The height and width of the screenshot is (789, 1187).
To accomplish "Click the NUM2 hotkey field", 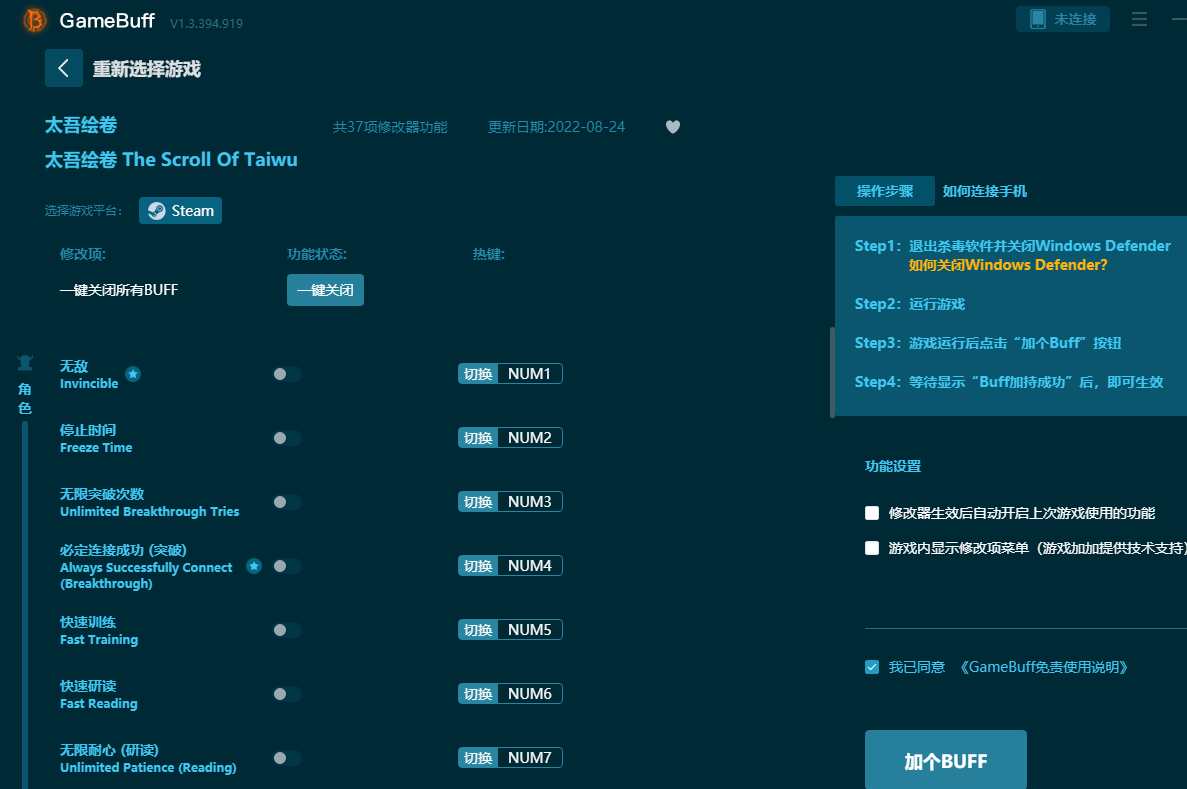I will [529, 438].
